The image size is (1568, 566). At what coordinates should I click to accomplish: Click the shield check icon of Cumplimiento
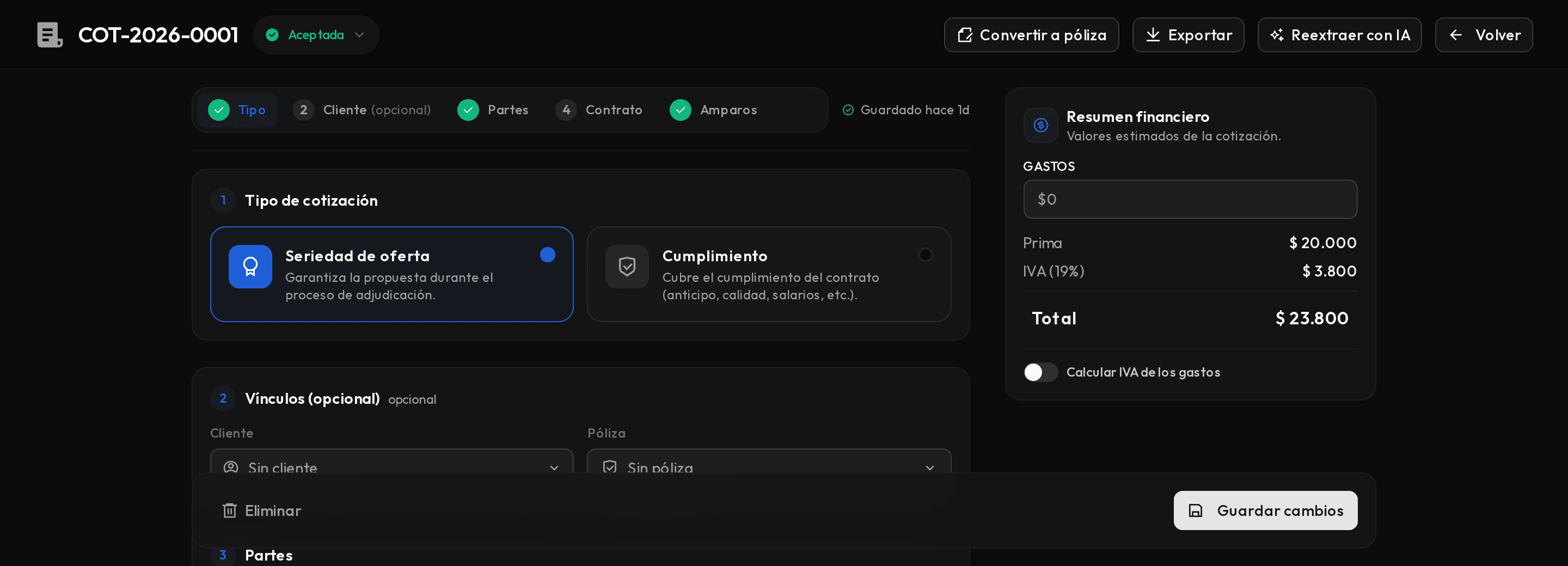627,267
